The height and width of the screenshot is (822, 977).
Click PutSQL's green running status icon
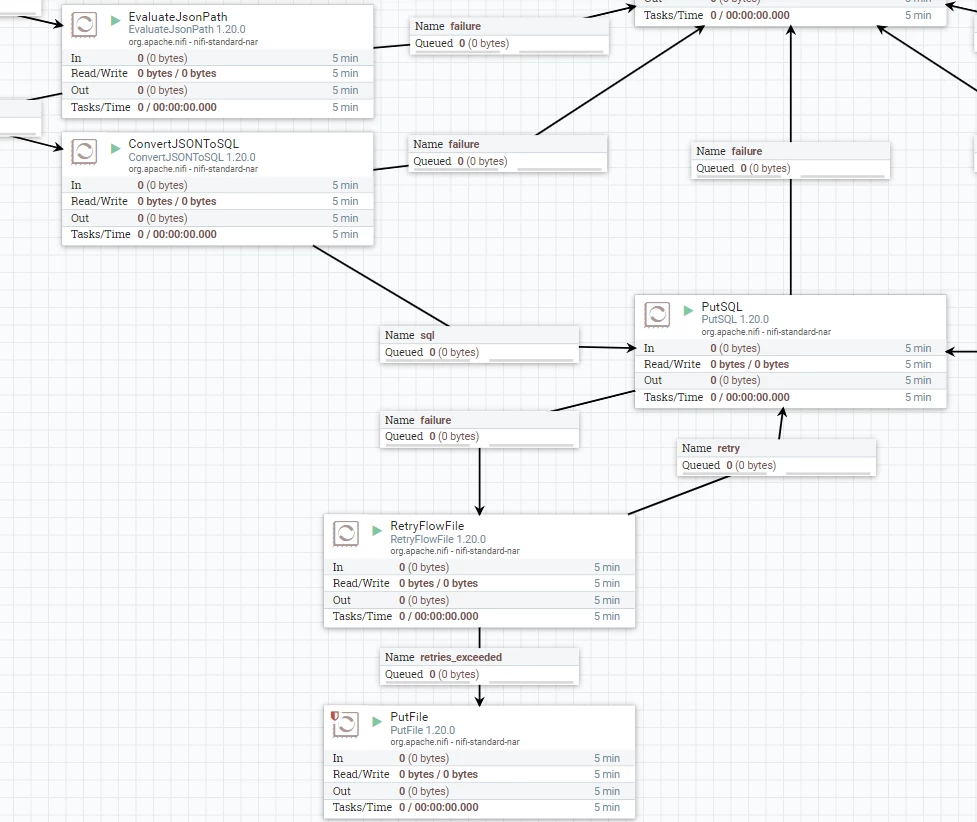689,310
